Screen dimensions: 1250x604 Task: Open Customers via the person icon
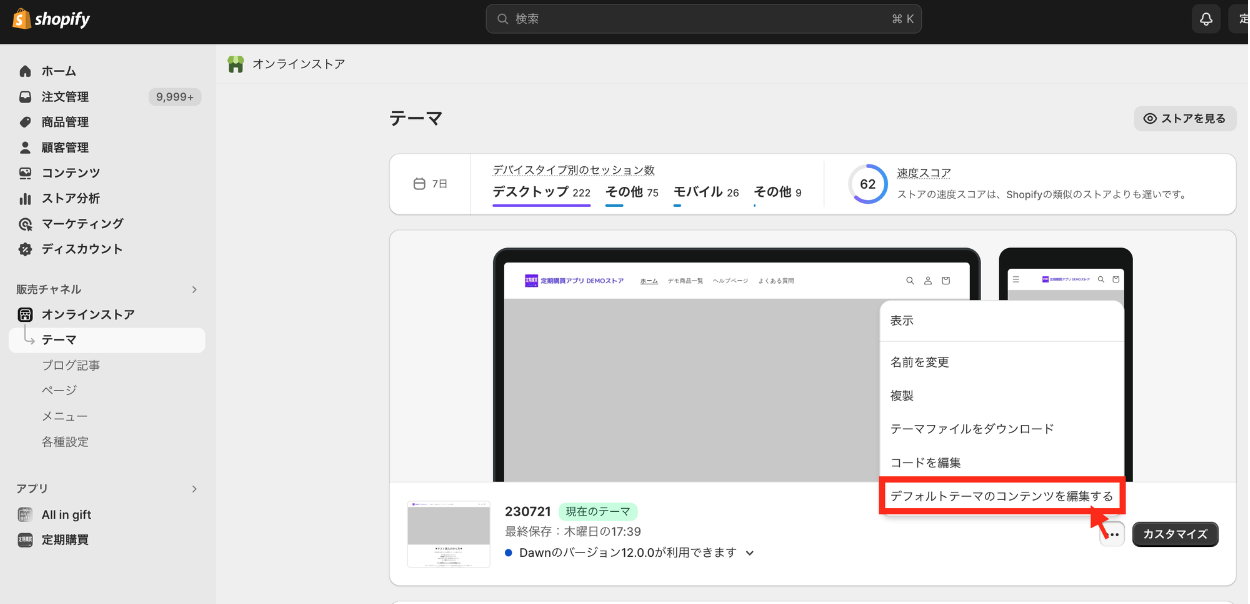coord(25,148)
